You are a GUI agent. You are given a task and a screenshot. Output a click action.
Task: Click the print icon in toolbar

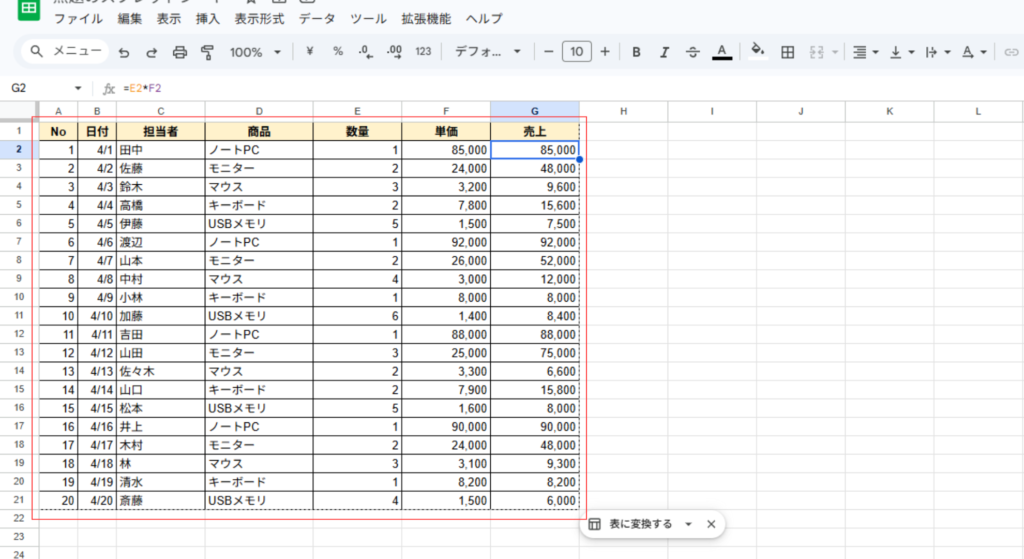(180, 52)
